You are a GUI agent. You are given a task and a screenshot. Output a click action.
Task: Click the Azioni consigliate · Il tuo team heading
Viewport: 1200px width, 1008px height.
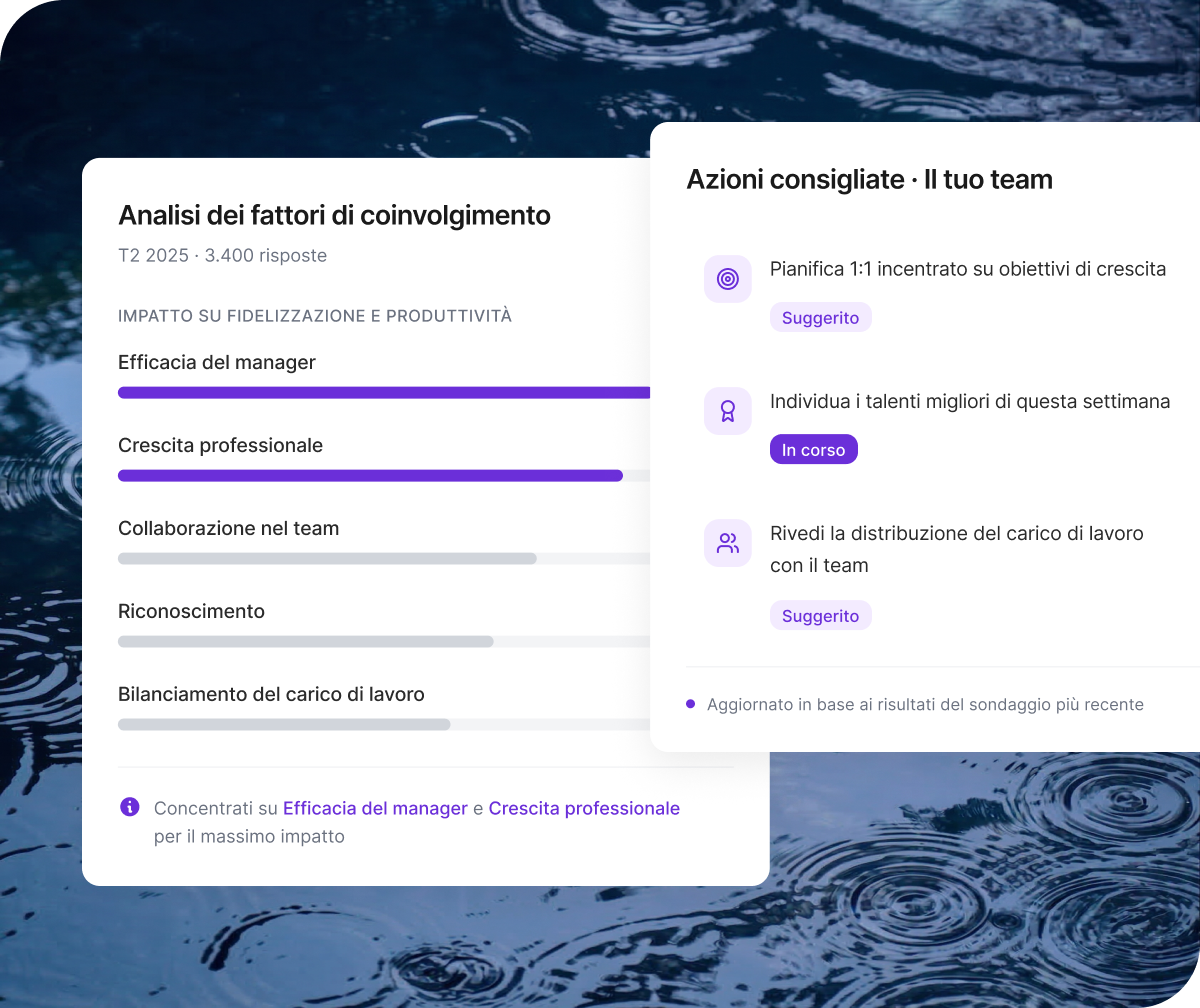[x=869, y=180]
